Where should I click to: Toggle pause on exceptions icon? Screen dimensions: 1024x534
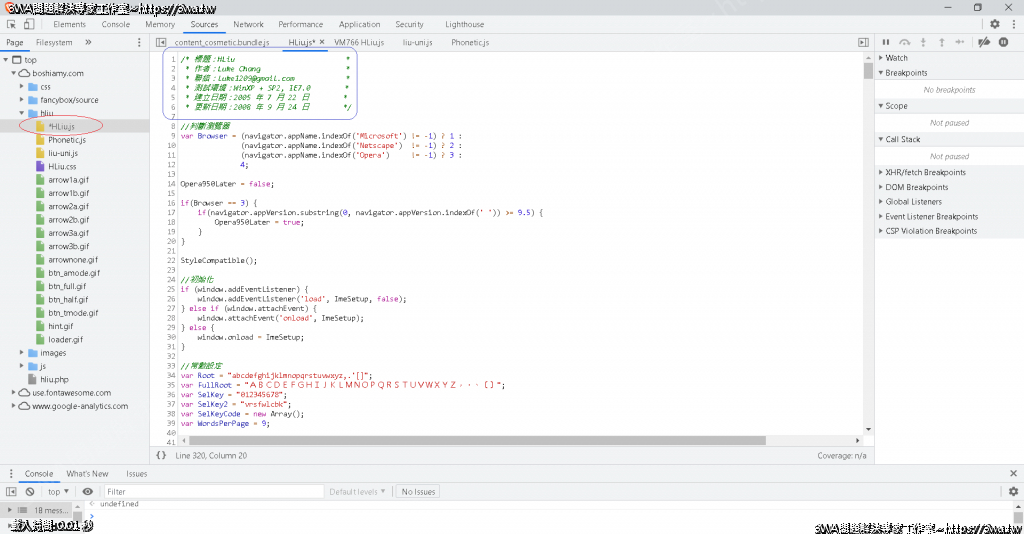1003,42
